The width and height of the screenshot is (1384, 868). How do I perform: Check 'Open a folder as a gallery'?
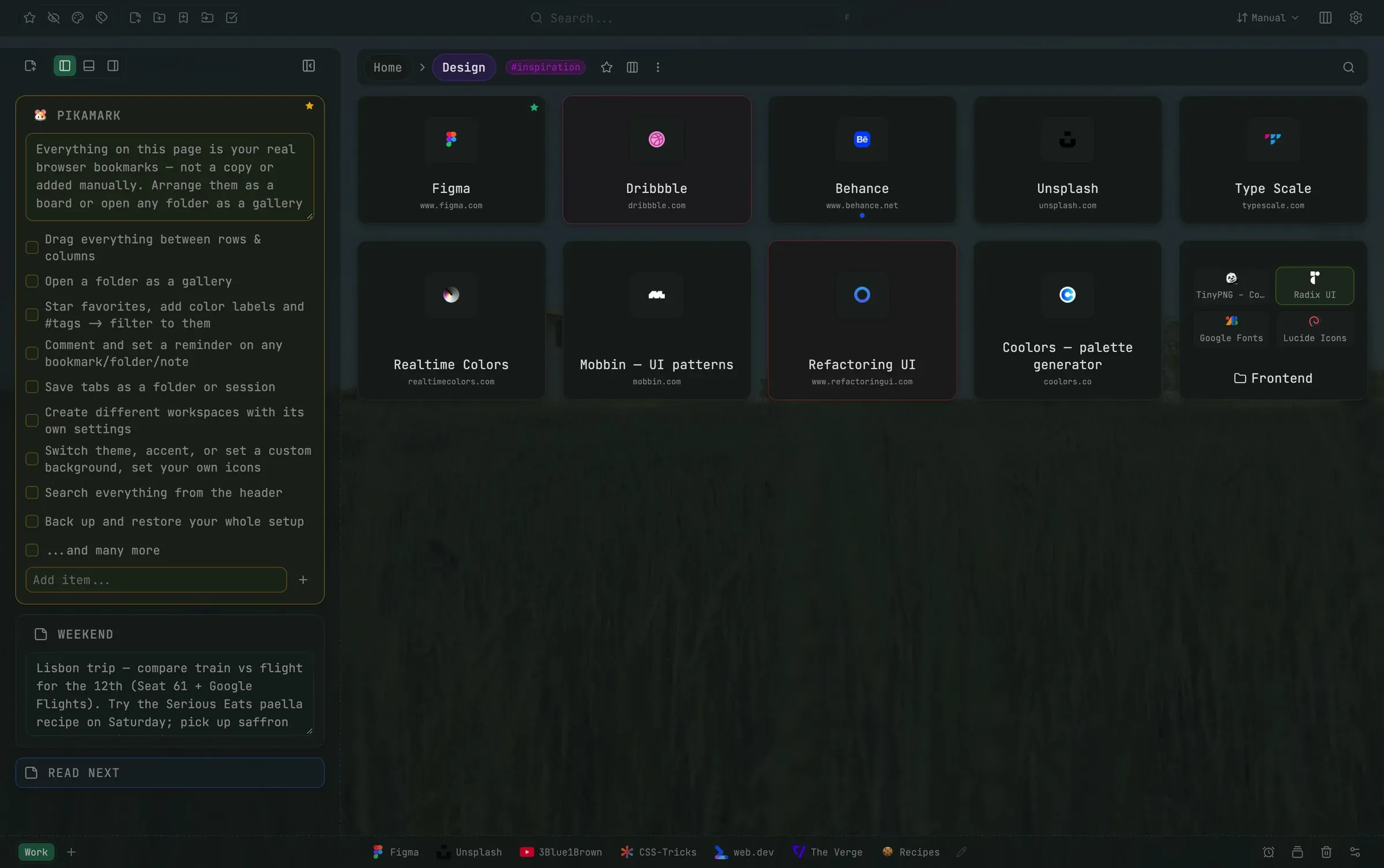32,281
